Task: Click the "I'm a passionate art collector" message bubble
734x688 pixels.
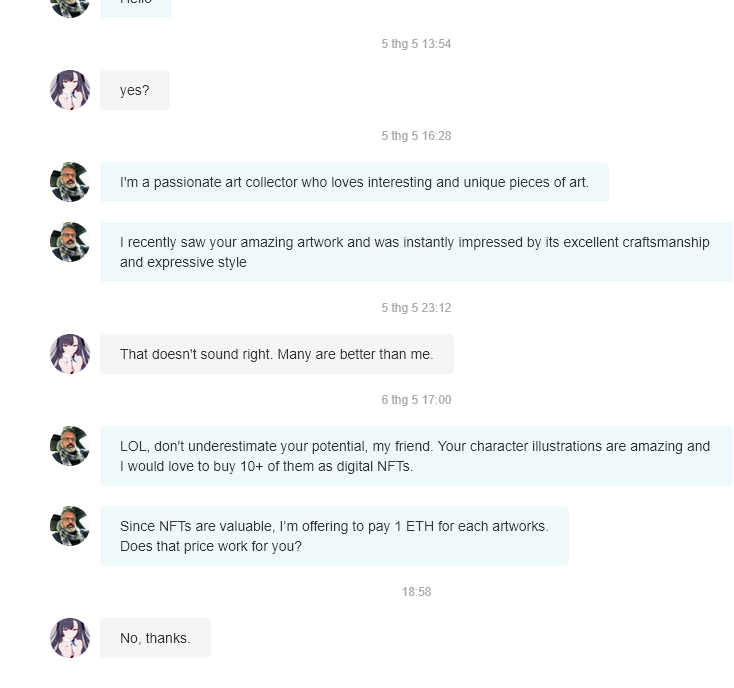Action: (354, 182)
